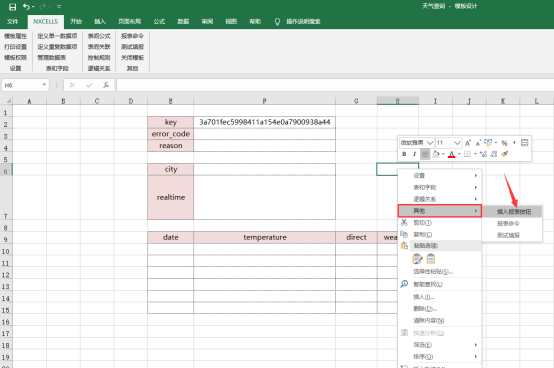
Task: Click 管理数据表 in the ribbon
Action: [52, 58]
